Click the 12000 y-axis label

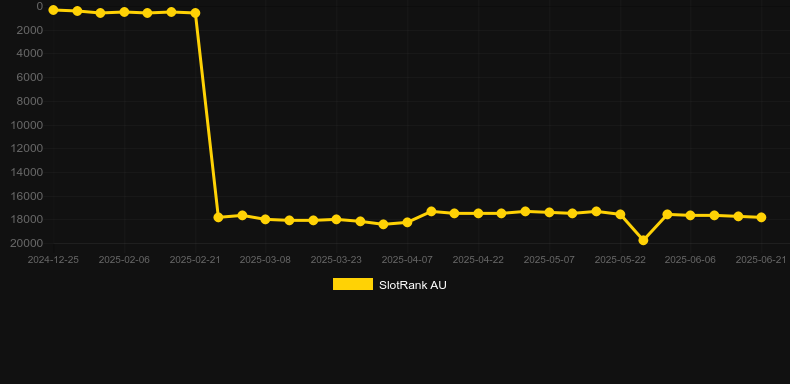(x=27, y=149)
